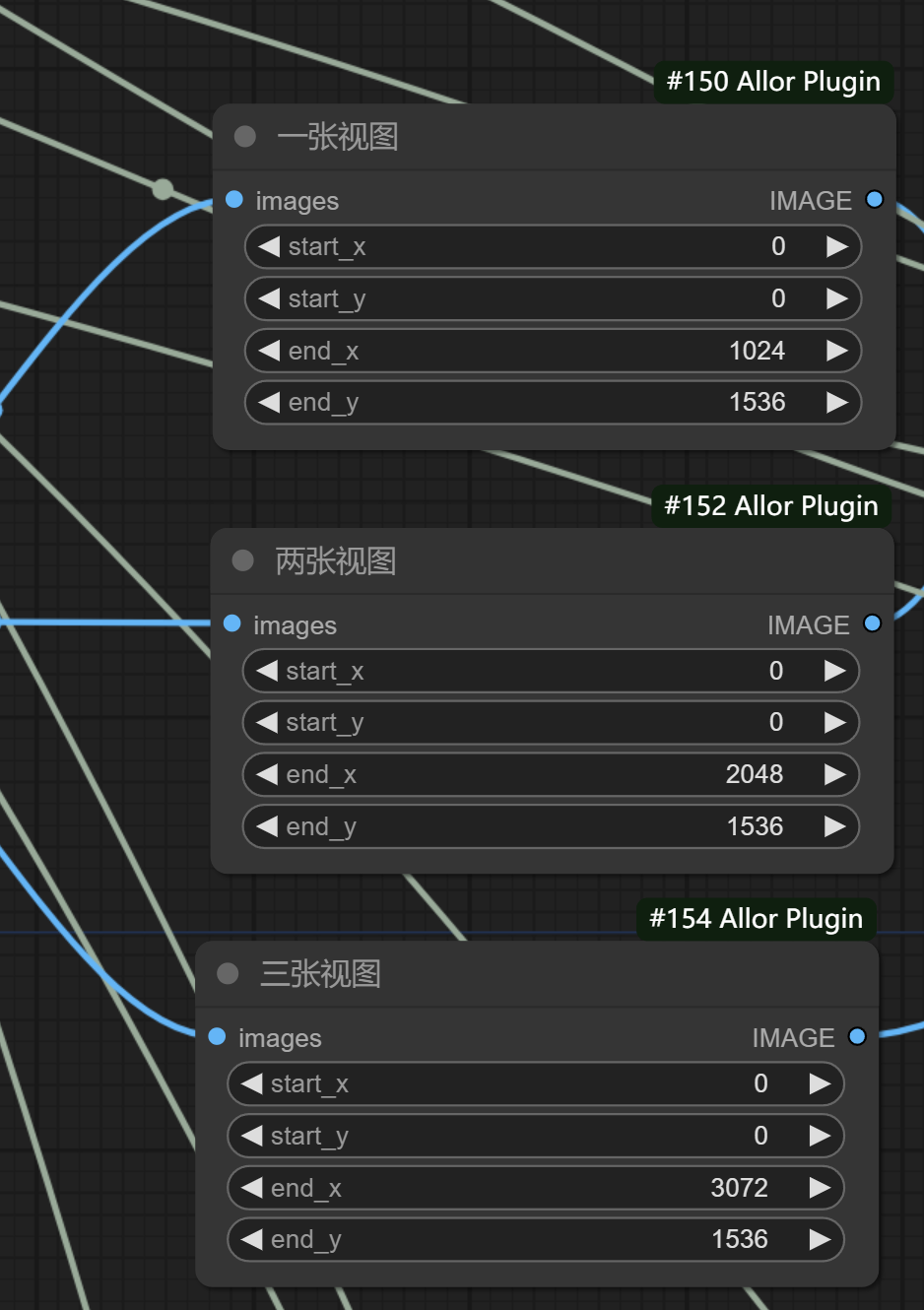924x1310 pixels.
Task: Select the #150 Allor Plugin badge
Action: tap(772, 82)
